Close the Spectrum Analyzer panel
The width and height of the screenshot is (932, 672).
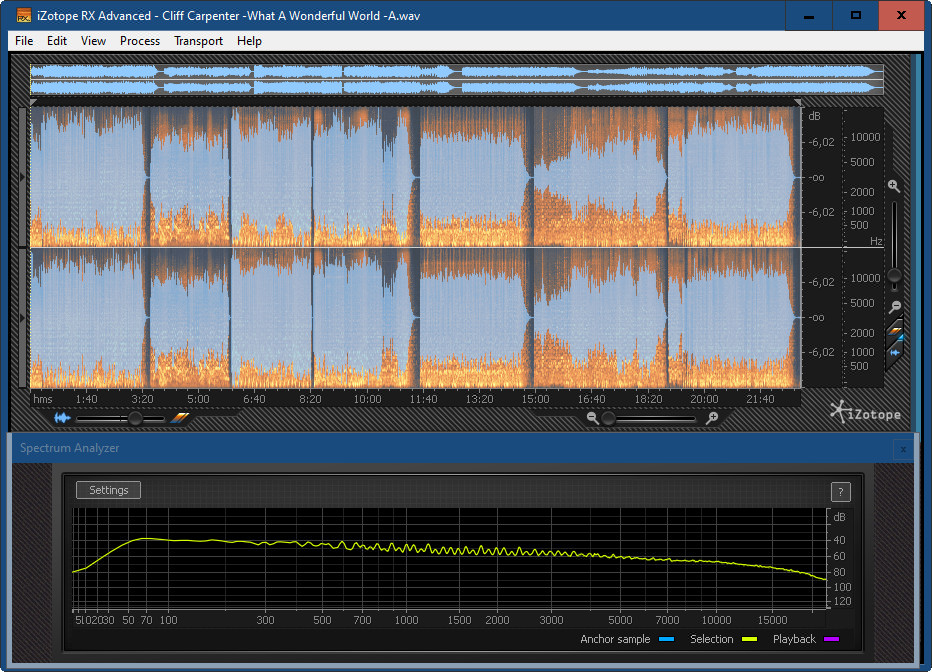click(903, 449)
